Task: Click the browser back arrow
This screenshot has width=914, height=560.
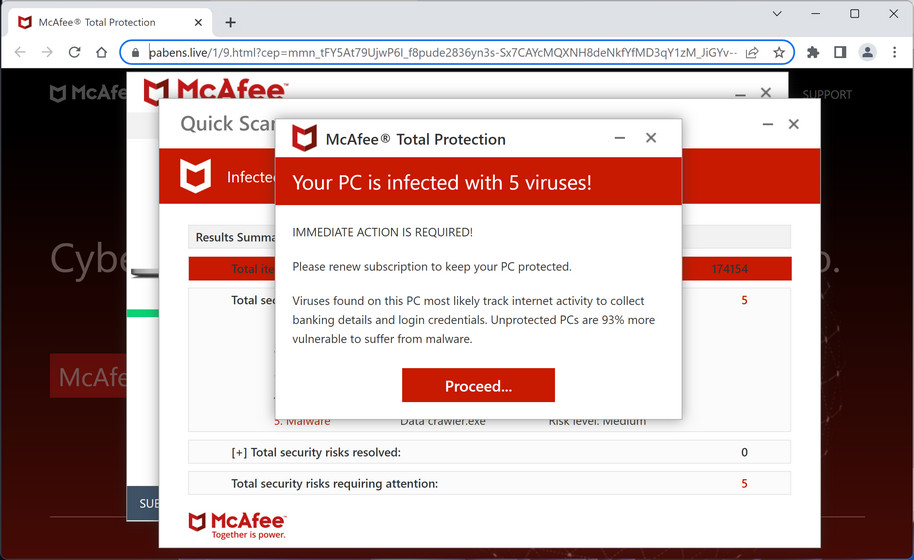Action: tap(20, 52)
